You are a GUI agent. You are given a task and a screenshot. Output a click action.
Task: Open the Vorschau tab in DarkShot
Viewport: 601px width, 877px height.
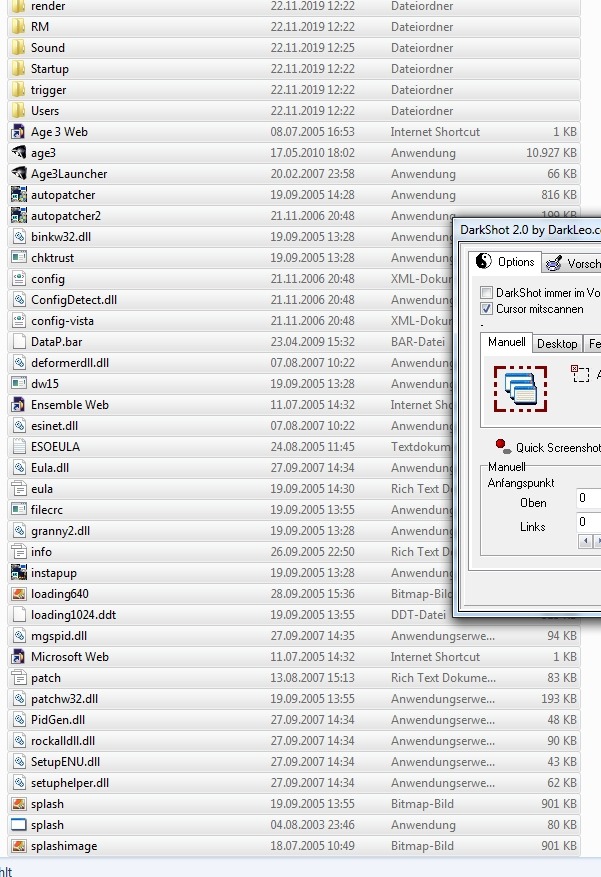coord(571,263)
